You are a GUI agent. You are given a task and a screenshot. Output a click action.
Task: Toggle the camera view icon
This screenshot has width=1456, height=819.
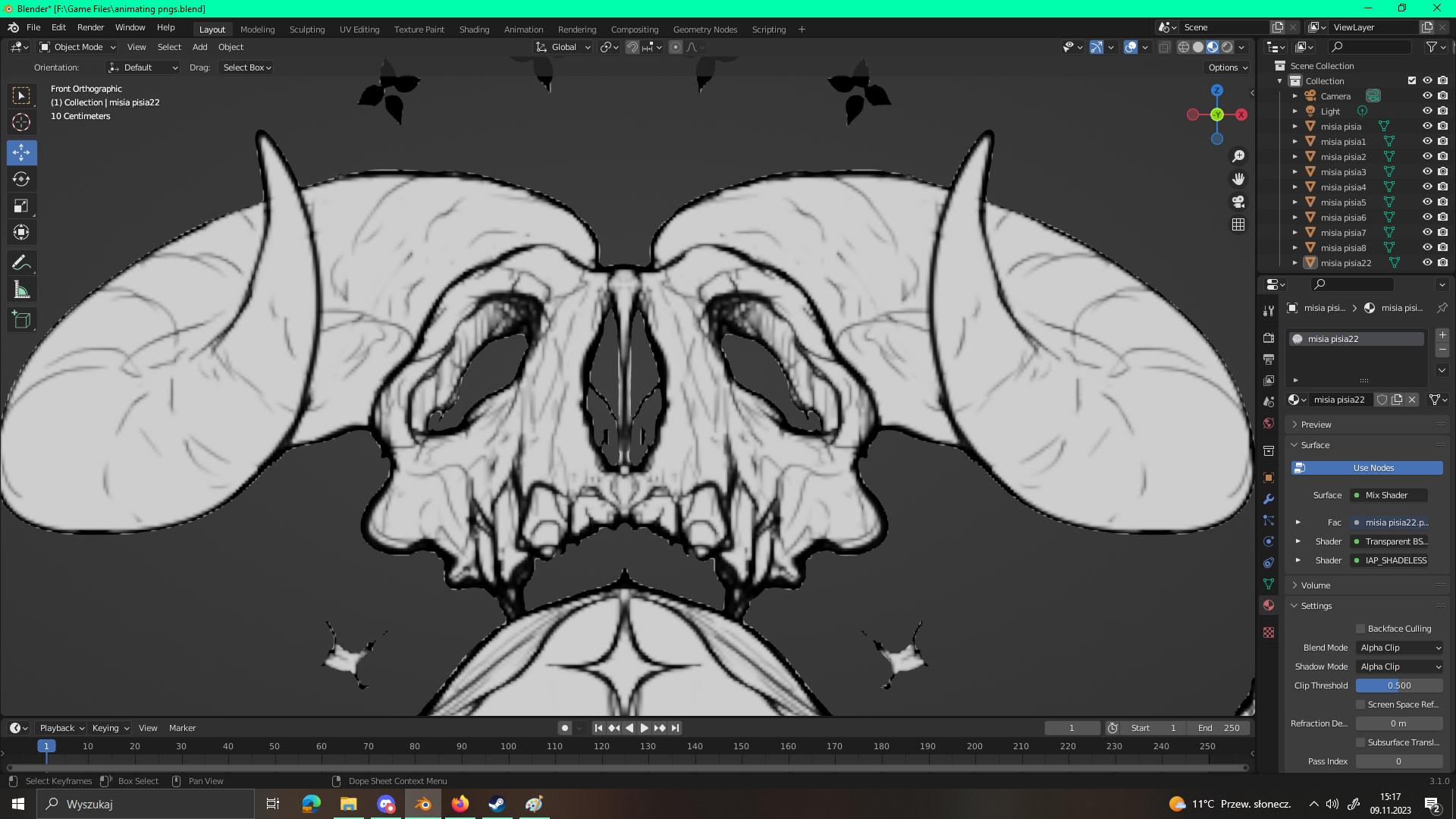(1238, 202)
